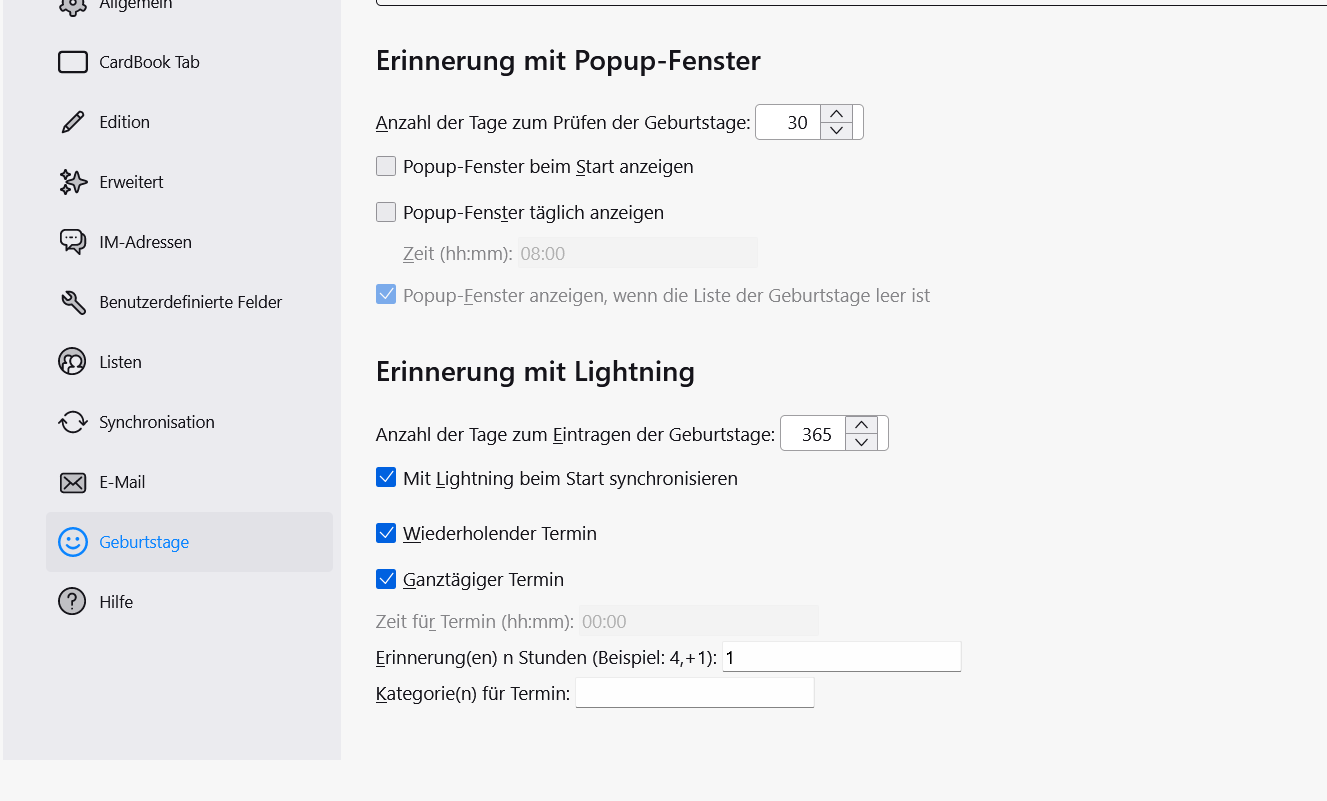Click the E-Mail envelope icon
1327x801 pixels.
click(73, 482)
